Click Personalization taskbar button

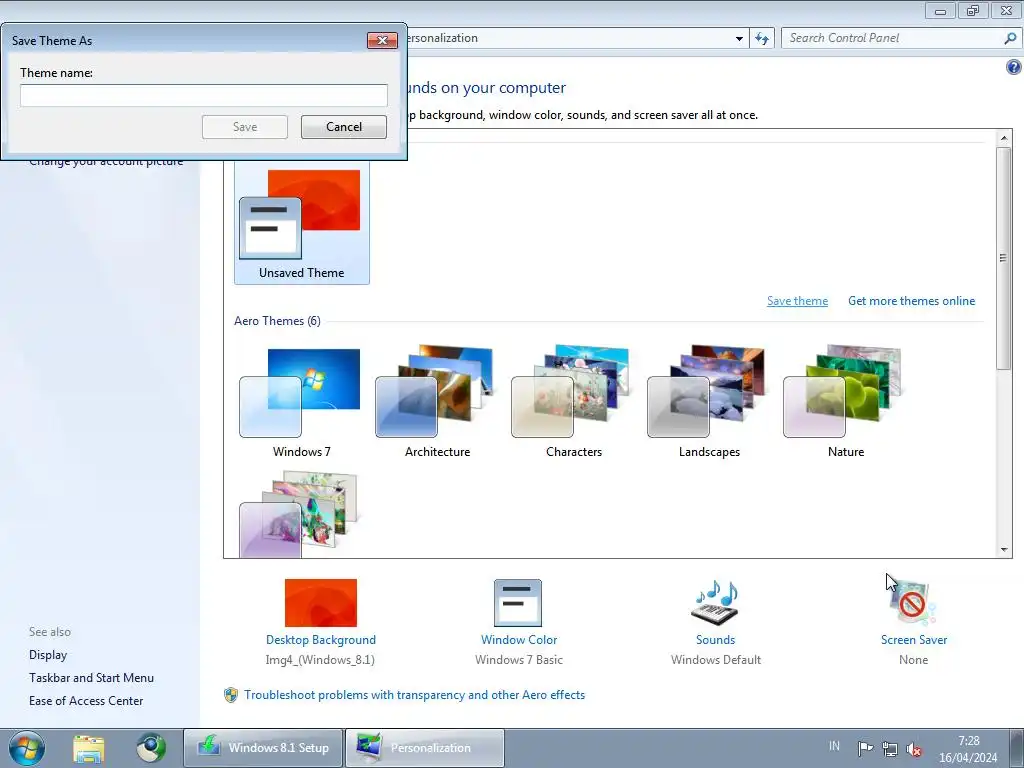click(x=424, y=748)
